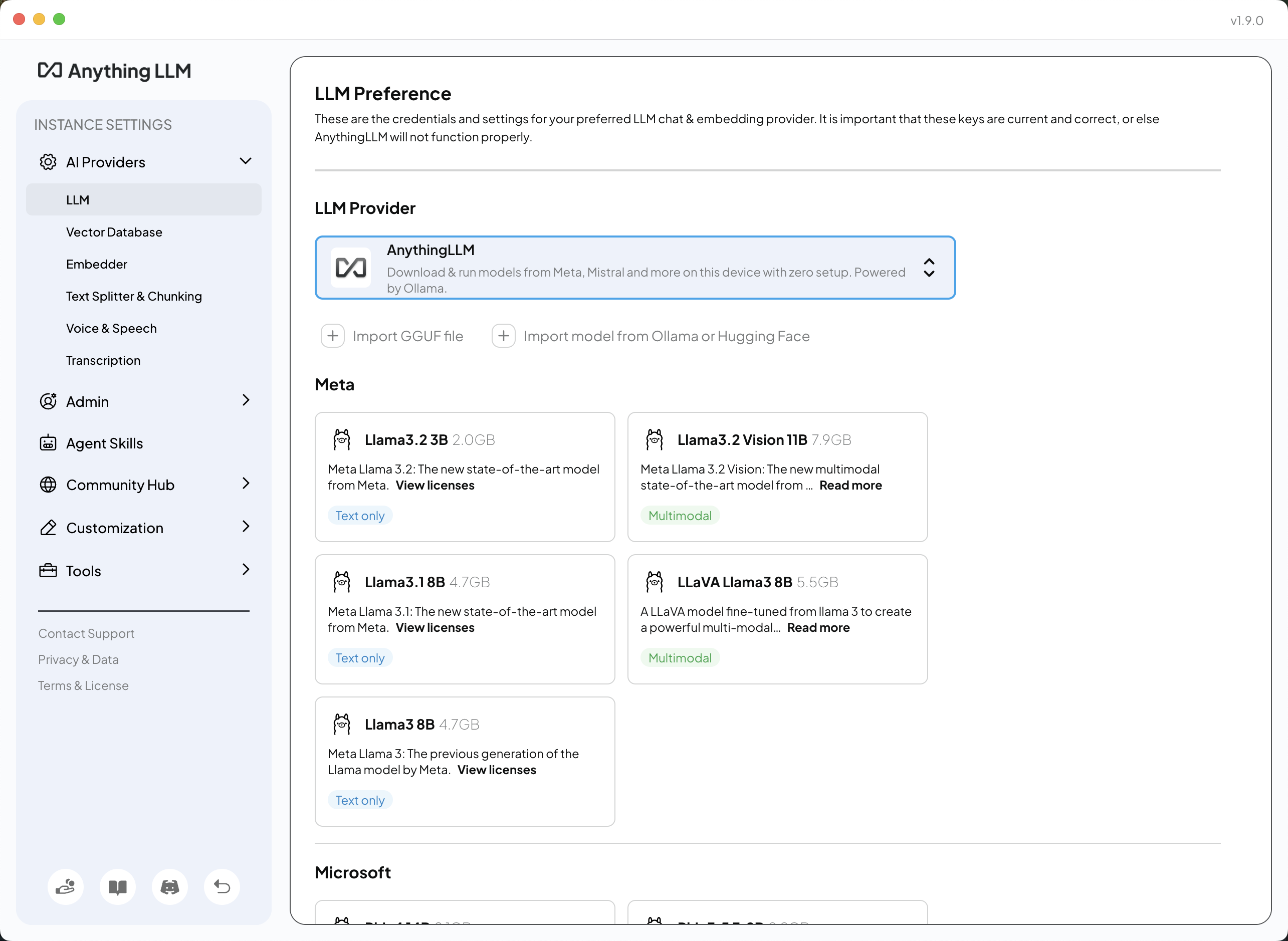This screenshot has width=1288, height=941.
Task: Collapse the AI Providers section chevron
Action: tap(246, 161)
